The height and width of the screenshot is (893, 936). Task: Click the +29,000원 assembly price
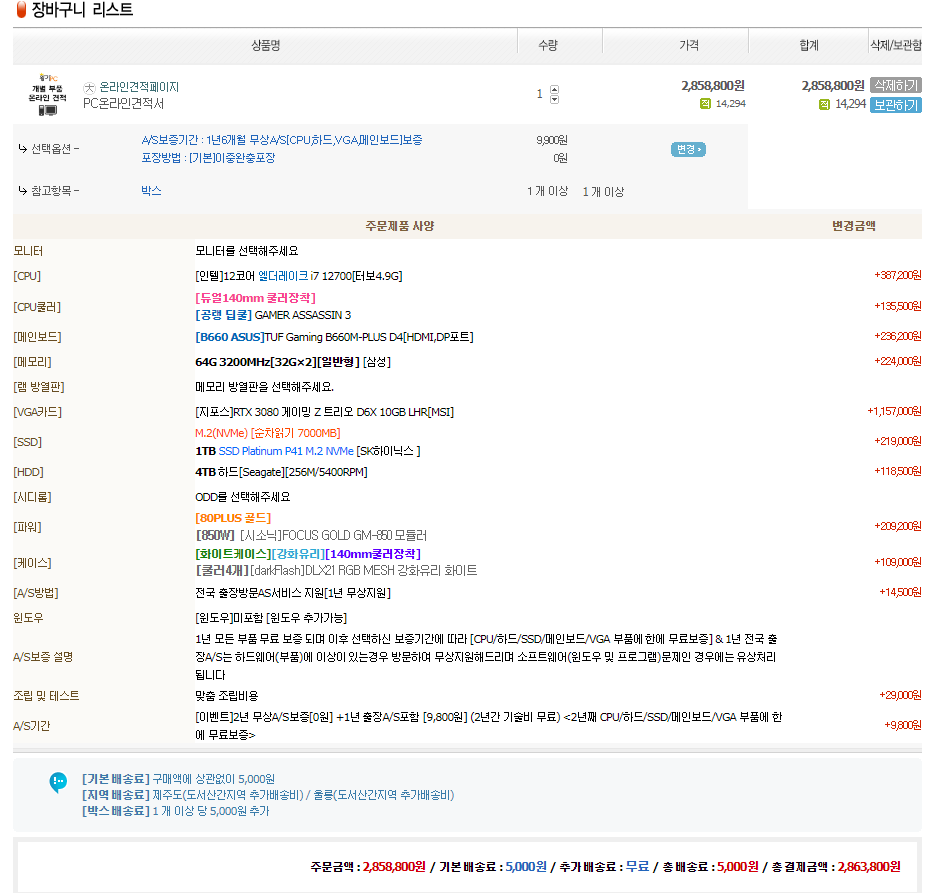(900, 695)
